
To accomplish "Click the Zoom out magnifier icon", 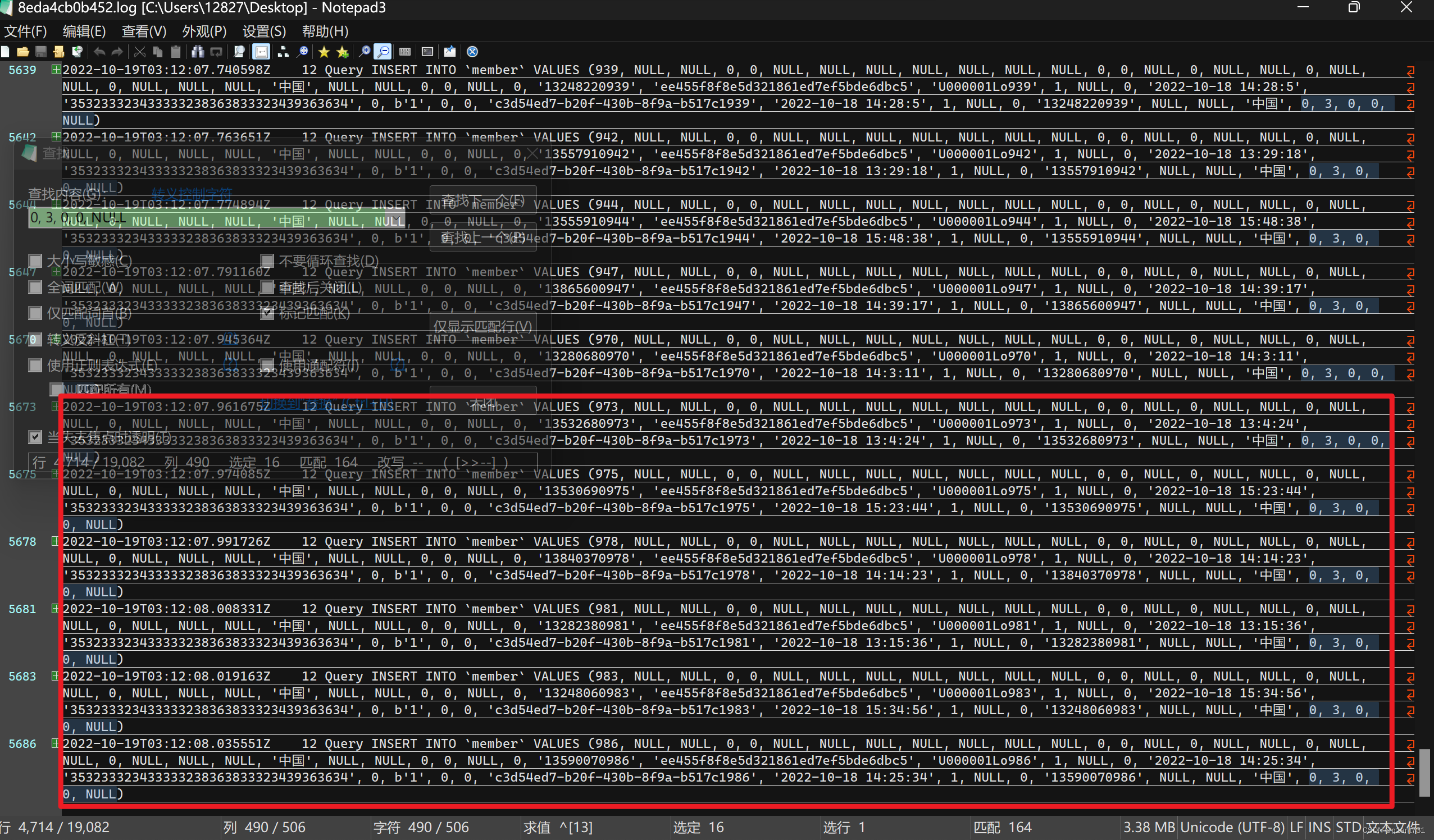I will coord(384,52).
